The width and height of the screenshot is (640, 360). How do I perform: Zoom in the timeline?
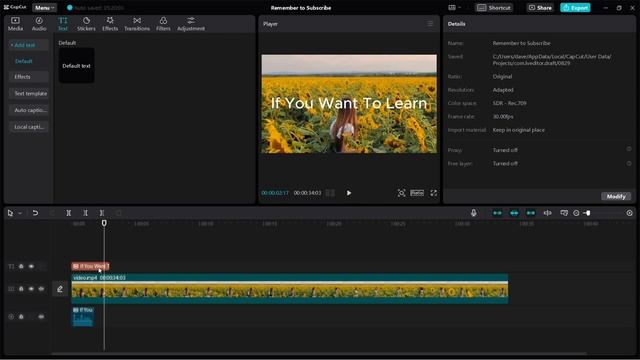click(629, 213)
